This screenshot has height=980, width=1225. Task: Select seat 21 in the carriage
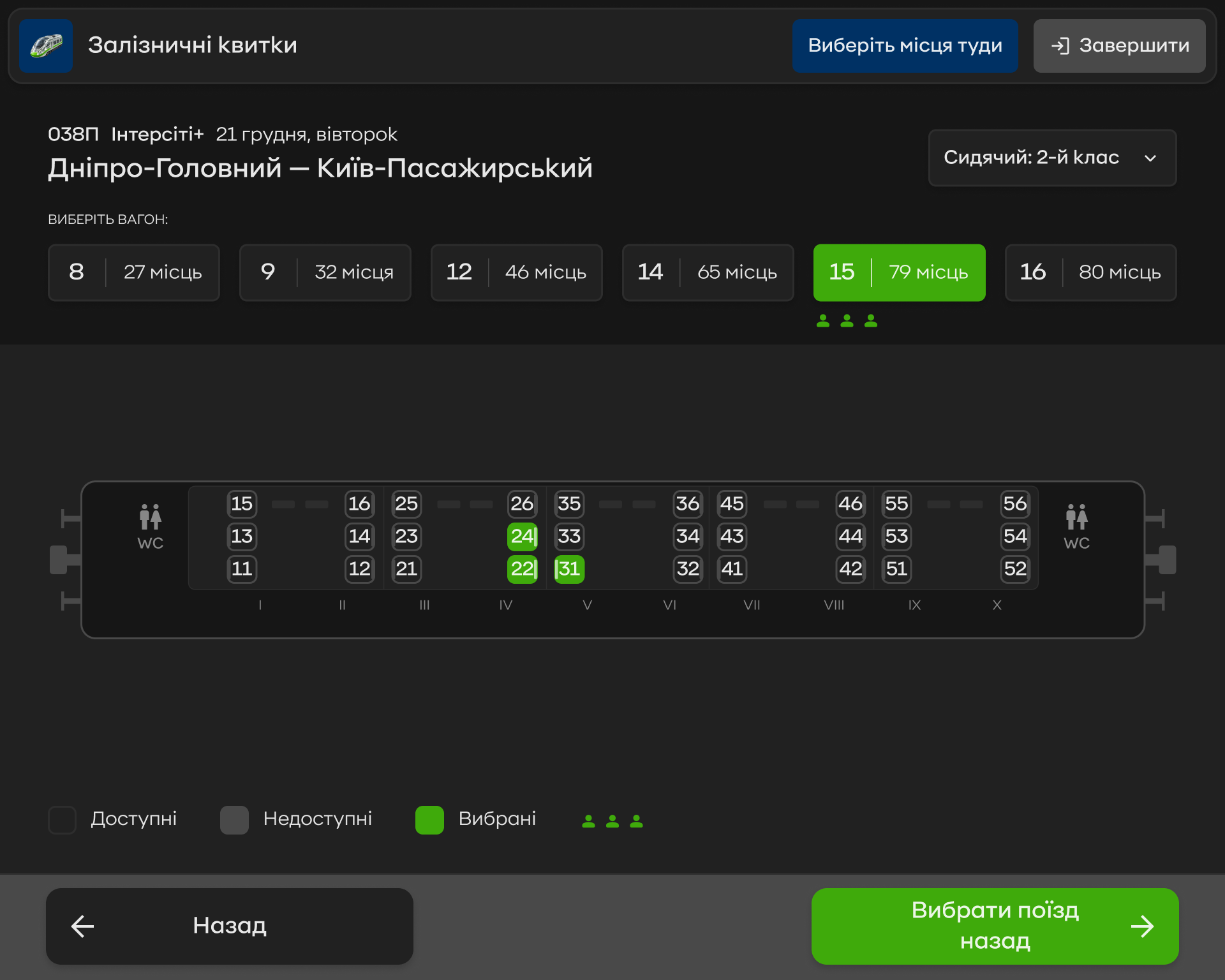pyautogui.click(x=406, y=568)
